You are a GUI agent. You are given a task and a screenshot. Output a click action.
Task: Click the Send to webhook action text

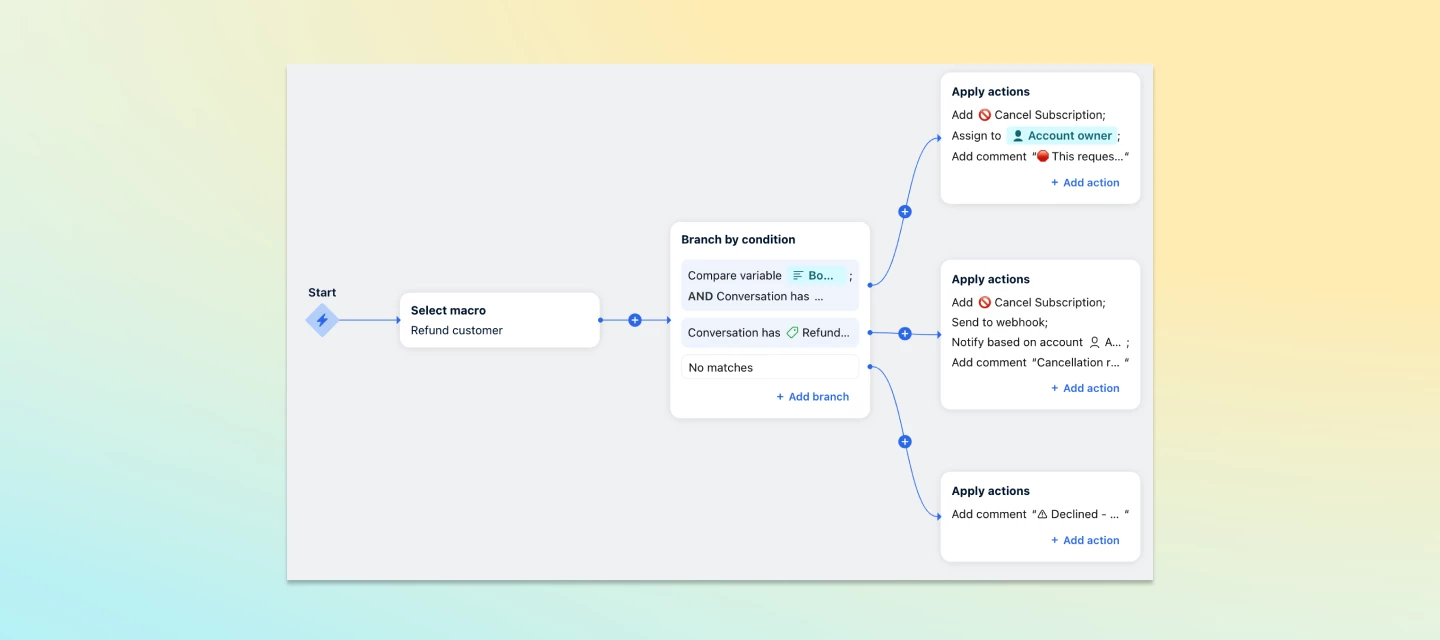coord(1000,322)
